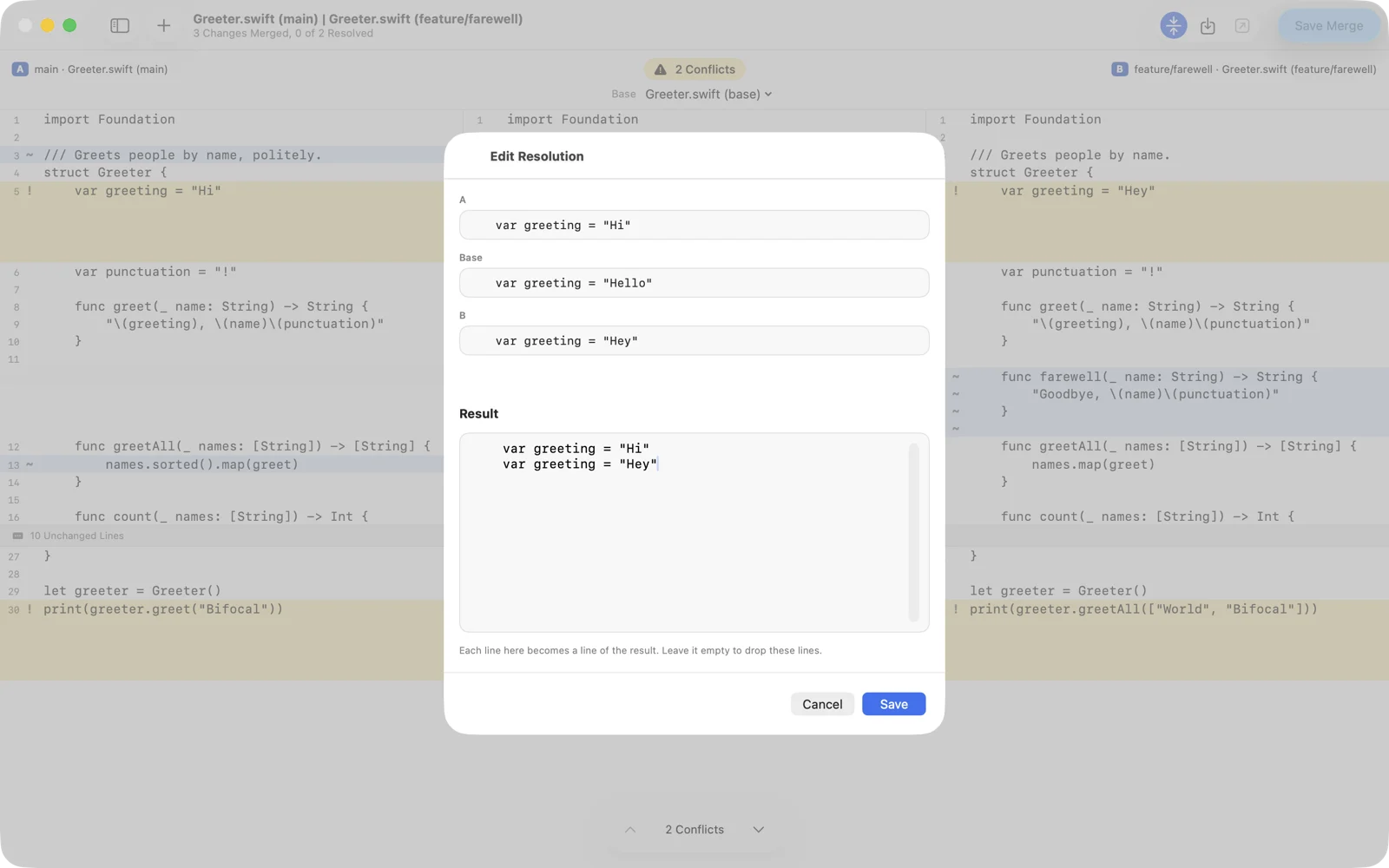This screenshot has height=868, width=1389.
Task: Add a new comparison with plus icon
Action: pos(163,26)
